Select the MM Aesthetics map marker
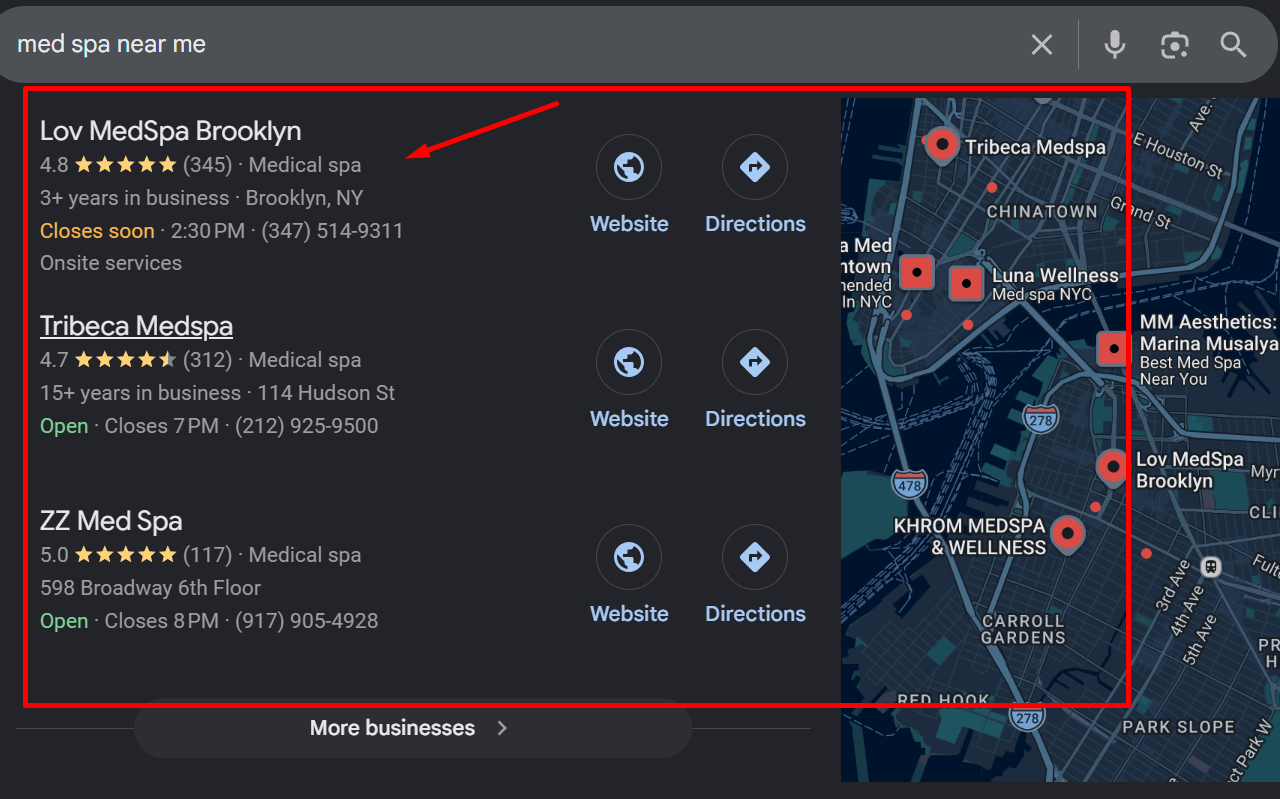Viewport: 1280px width, 799px height. click(x=1113, y=348)
